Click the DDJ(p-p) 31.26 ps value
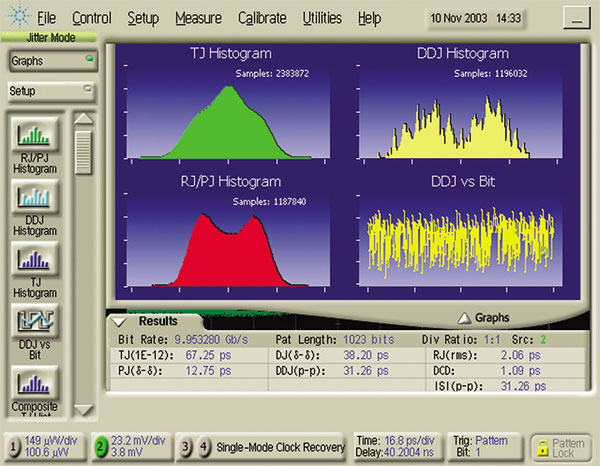The height and width of the screenshot is (466, 600). coord(366,371)
